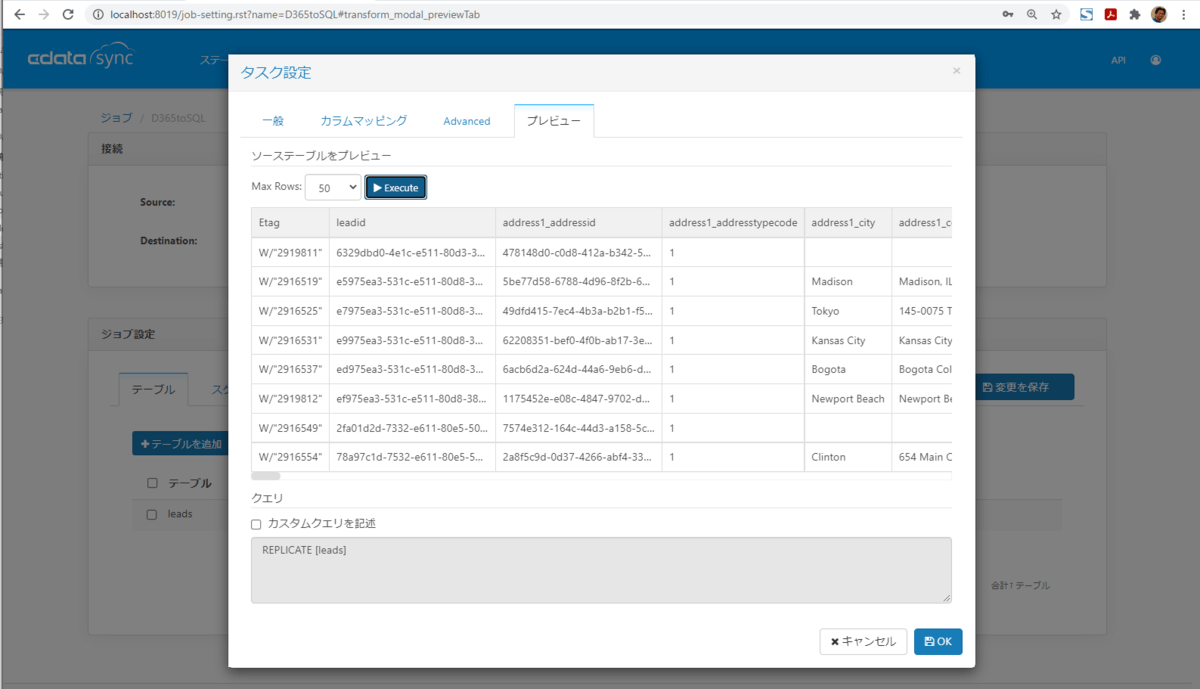
Task: Bookmark page with star icon
Action: click(1056, 15)
